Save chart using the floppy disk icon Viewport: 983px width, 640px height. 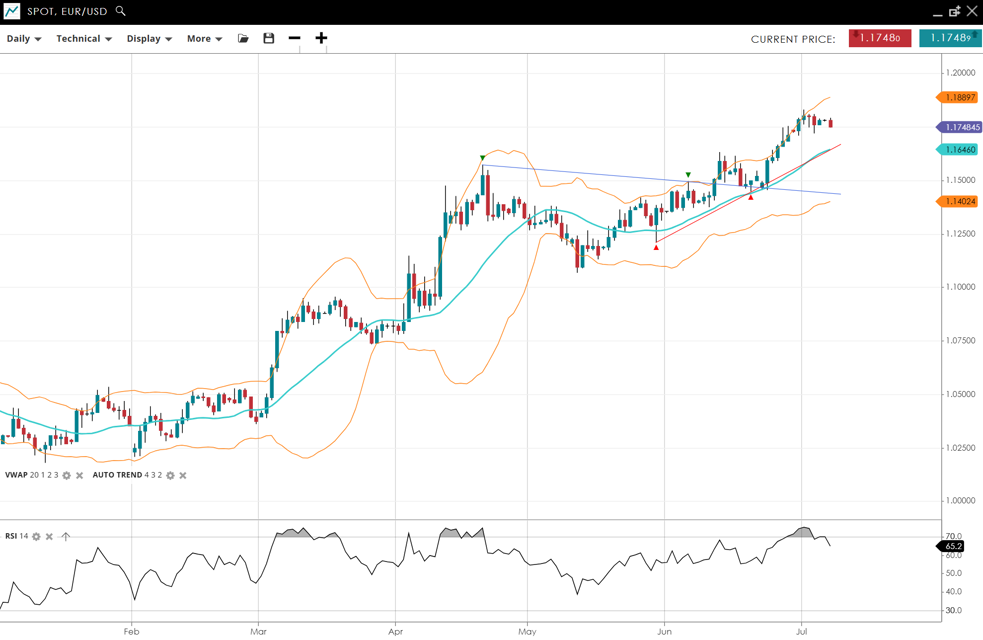269,38
